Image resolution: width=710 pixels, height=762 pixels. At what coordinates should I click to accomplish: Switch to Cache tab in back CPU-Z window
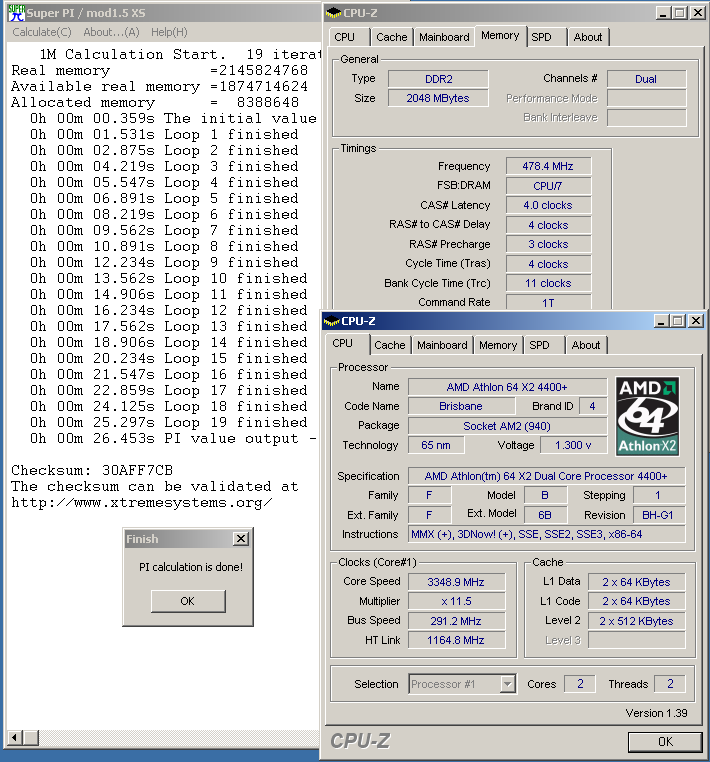click(x=392, y=37)
